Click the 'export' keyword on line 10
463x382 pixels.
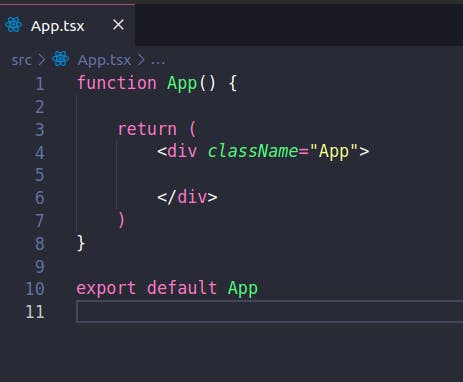coord(106,288)
